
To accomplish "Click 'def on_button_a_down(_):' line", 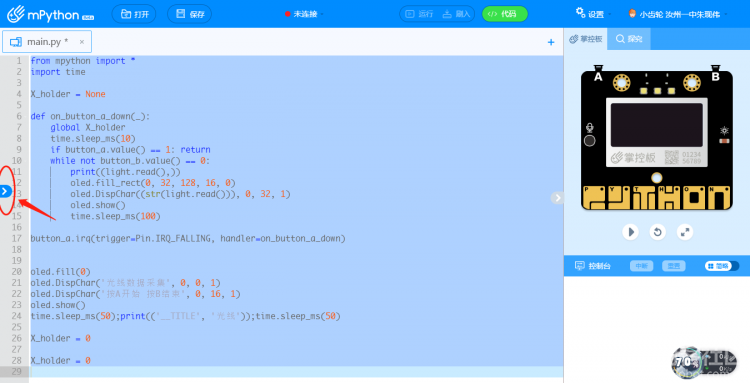I will pyautogui.click(x=90, y=116).
